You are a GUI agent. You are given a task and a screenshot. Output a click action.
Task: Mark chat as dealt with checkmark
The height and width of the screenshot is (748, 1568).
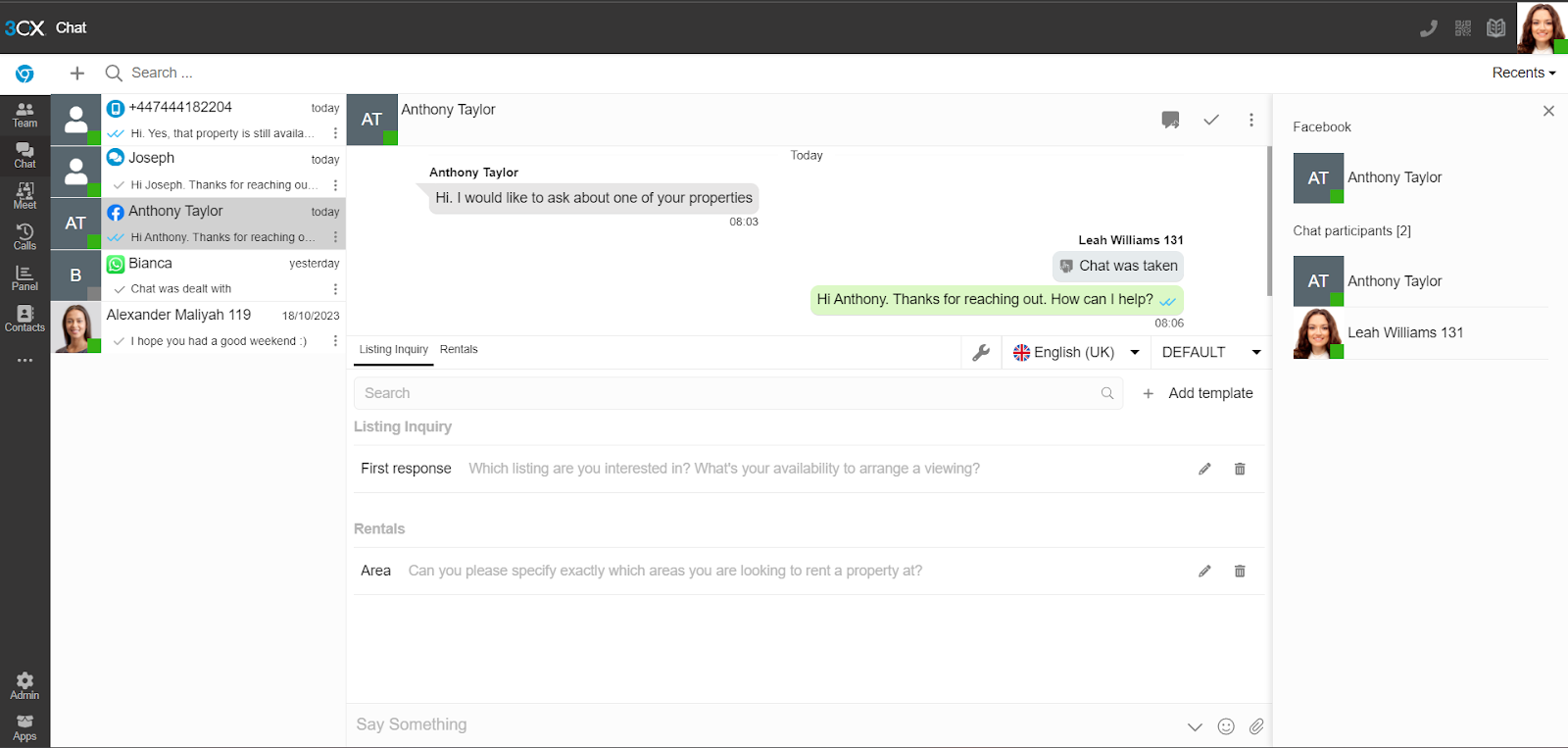(x=1211, y=120)
